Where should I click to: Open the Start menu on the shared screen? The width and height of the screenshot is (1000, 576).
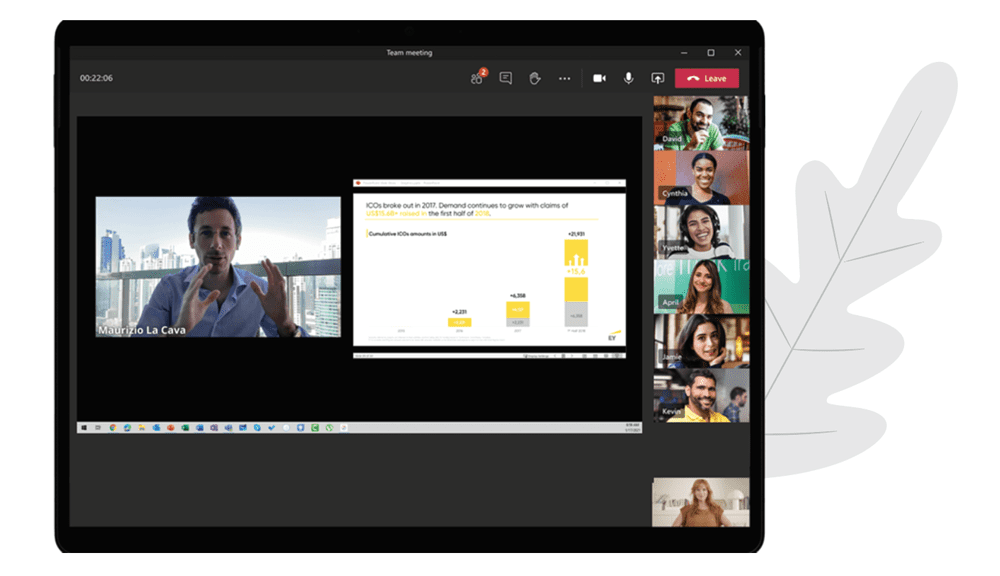tap(84, 426)
